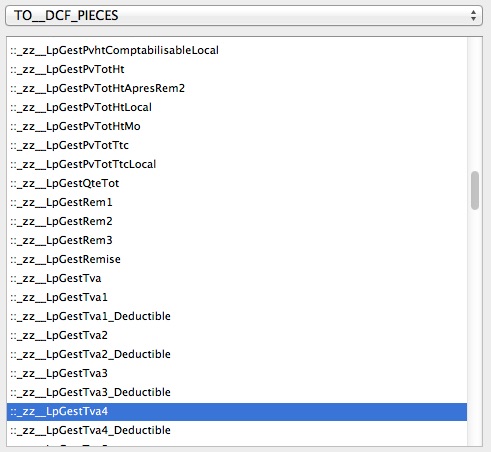Select field _zz__LpGestTva1_Deductible
This screenshot has width=491, height=452.
[237, 316]
